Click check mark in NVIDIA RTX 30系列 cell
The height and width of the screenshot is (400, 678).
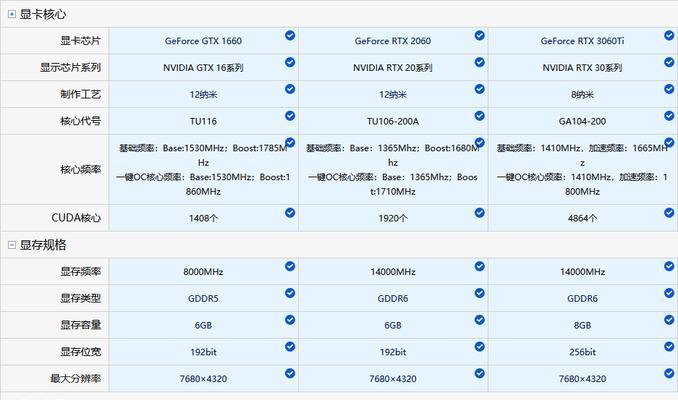coord(669,62)
